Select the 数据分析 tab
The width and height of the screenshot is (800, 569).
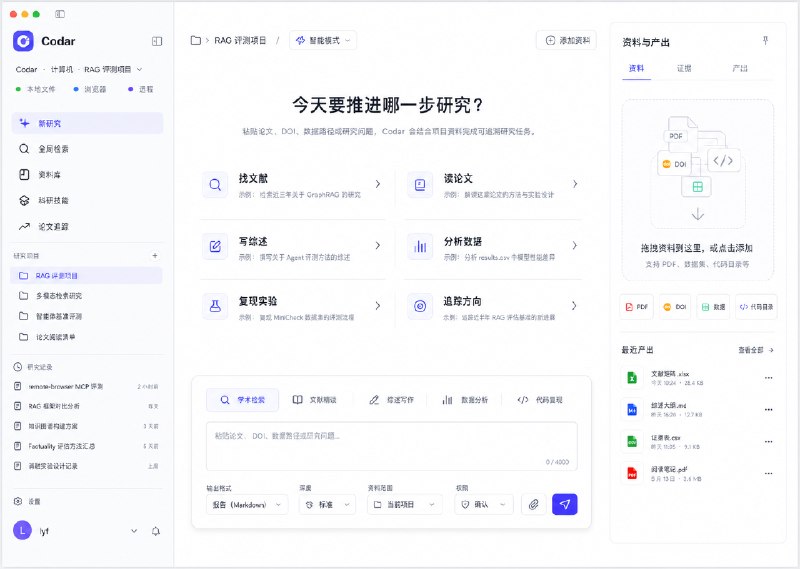click(465, 400)
